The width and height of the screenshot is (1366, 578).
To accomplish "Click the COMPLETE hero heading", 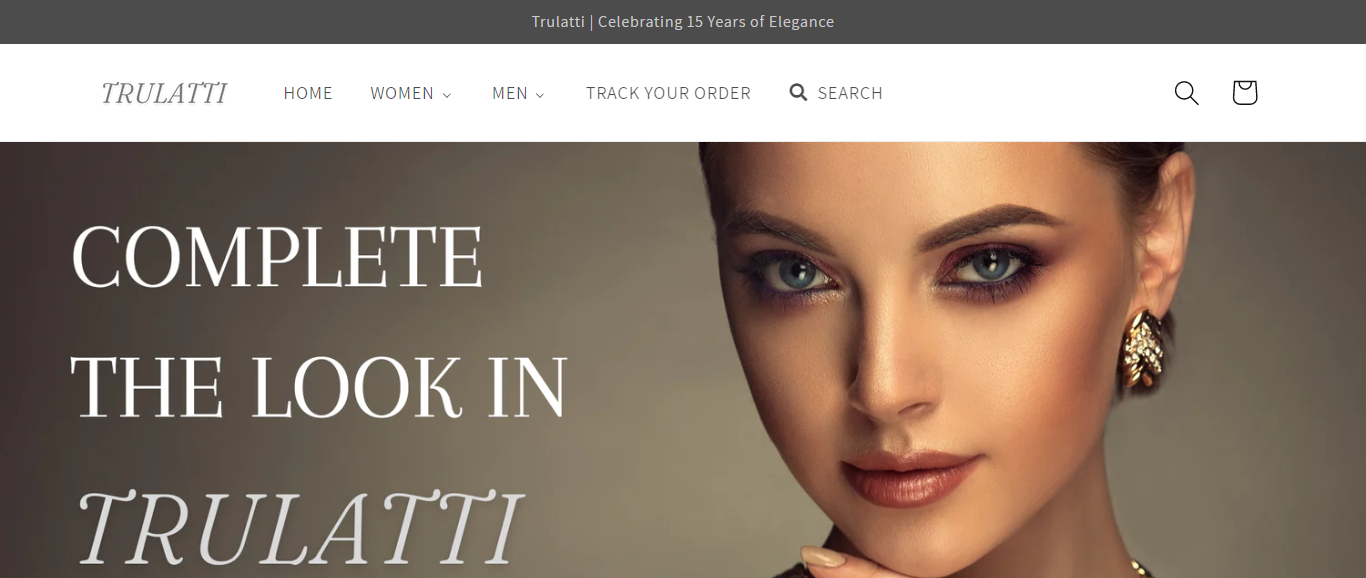I will [x=277, y=257].
